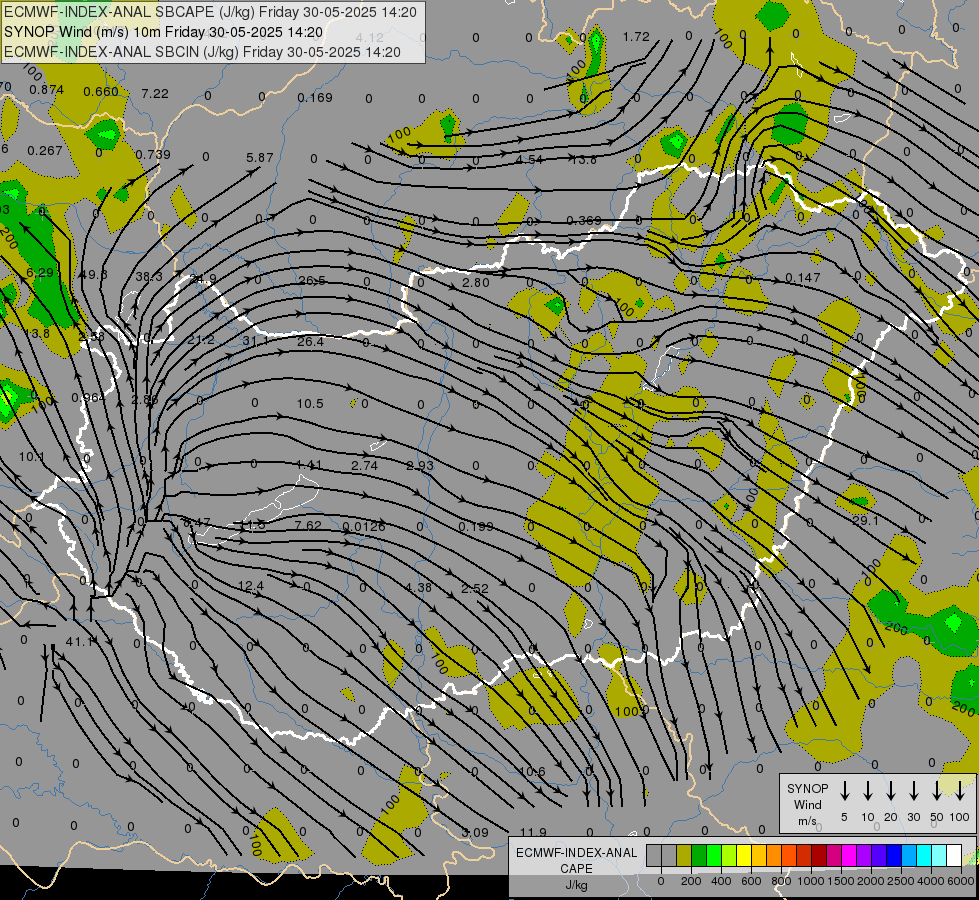Viewport: 979px width, 900px height.
Task: Click the map value '10.5'
Action: (310, 403)
